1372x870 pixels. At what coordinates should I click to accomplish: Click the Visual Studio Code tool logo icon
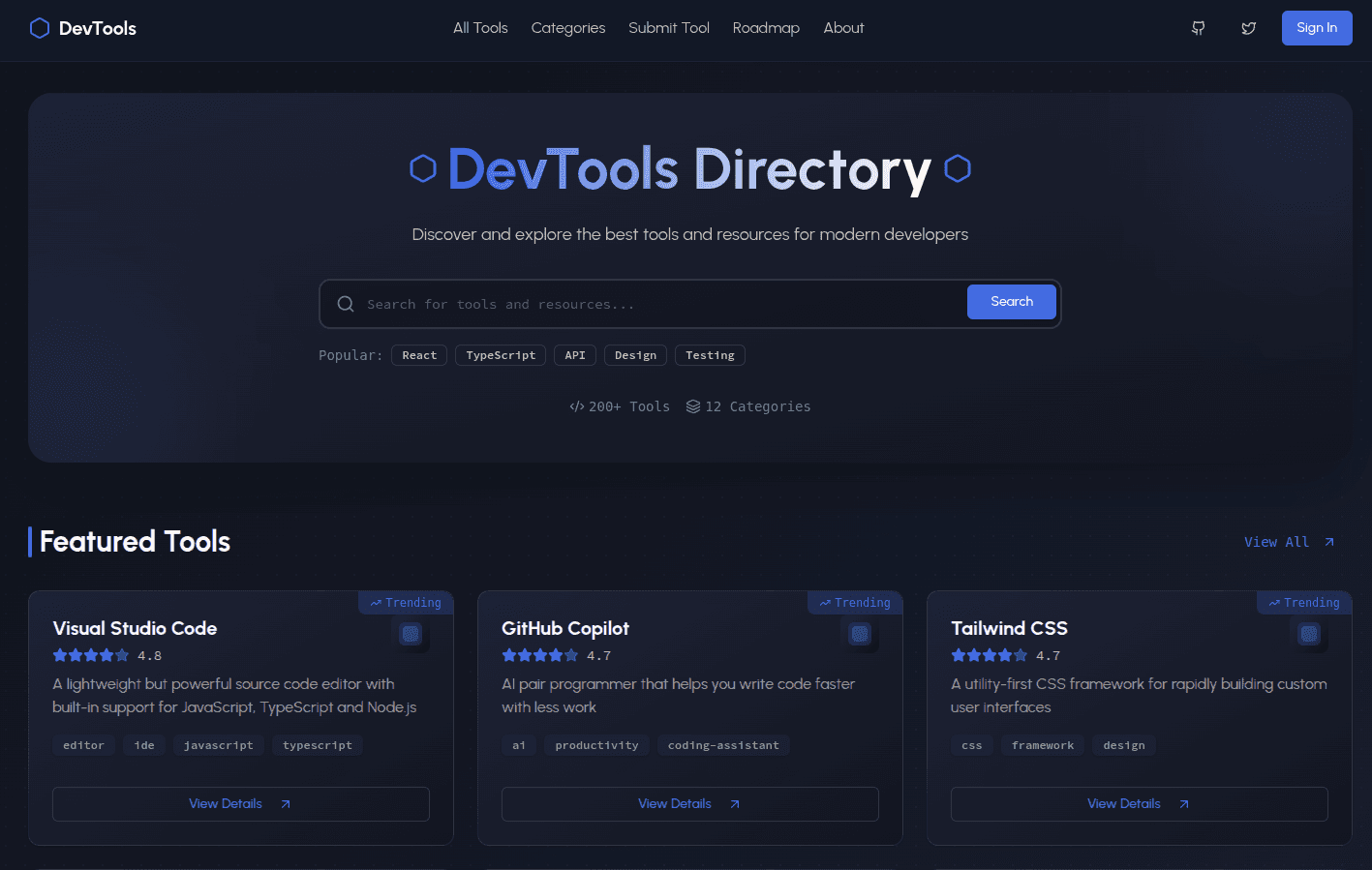(x=411, y=635)
